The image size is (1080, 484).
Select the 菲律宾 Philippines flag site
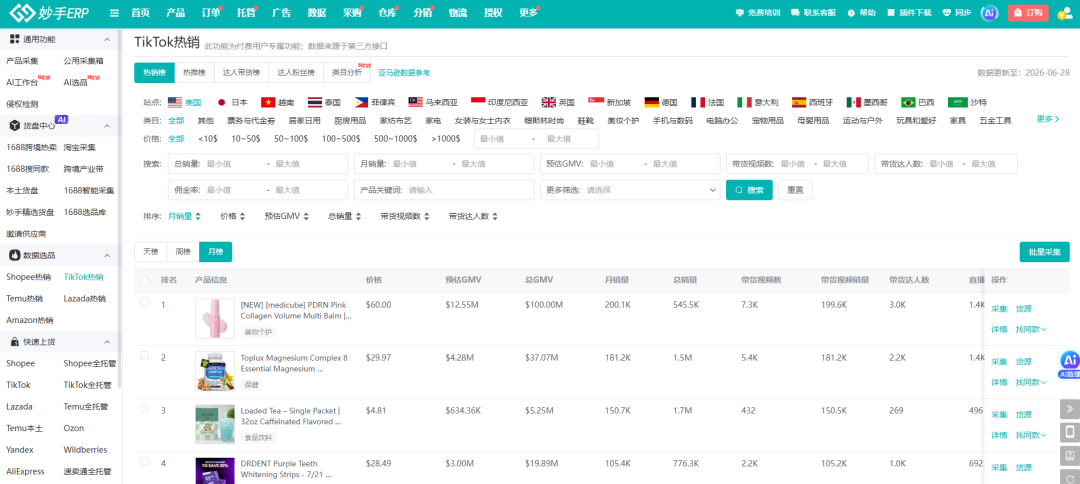point(375,102)
